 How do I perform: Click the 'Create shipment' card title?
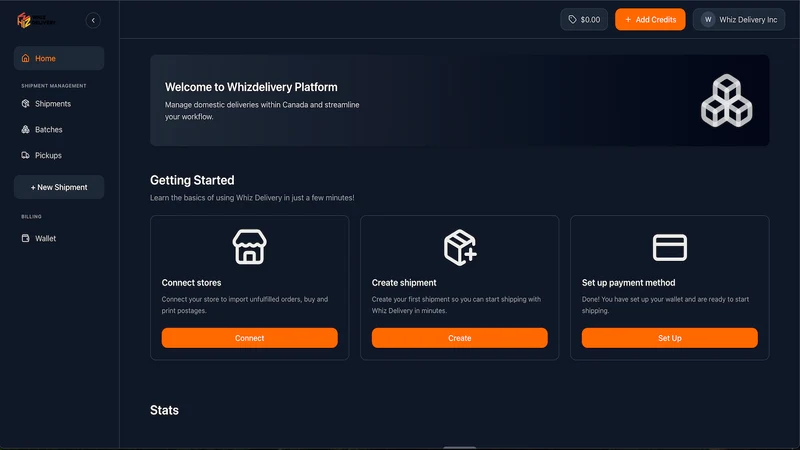pos(404,283)
